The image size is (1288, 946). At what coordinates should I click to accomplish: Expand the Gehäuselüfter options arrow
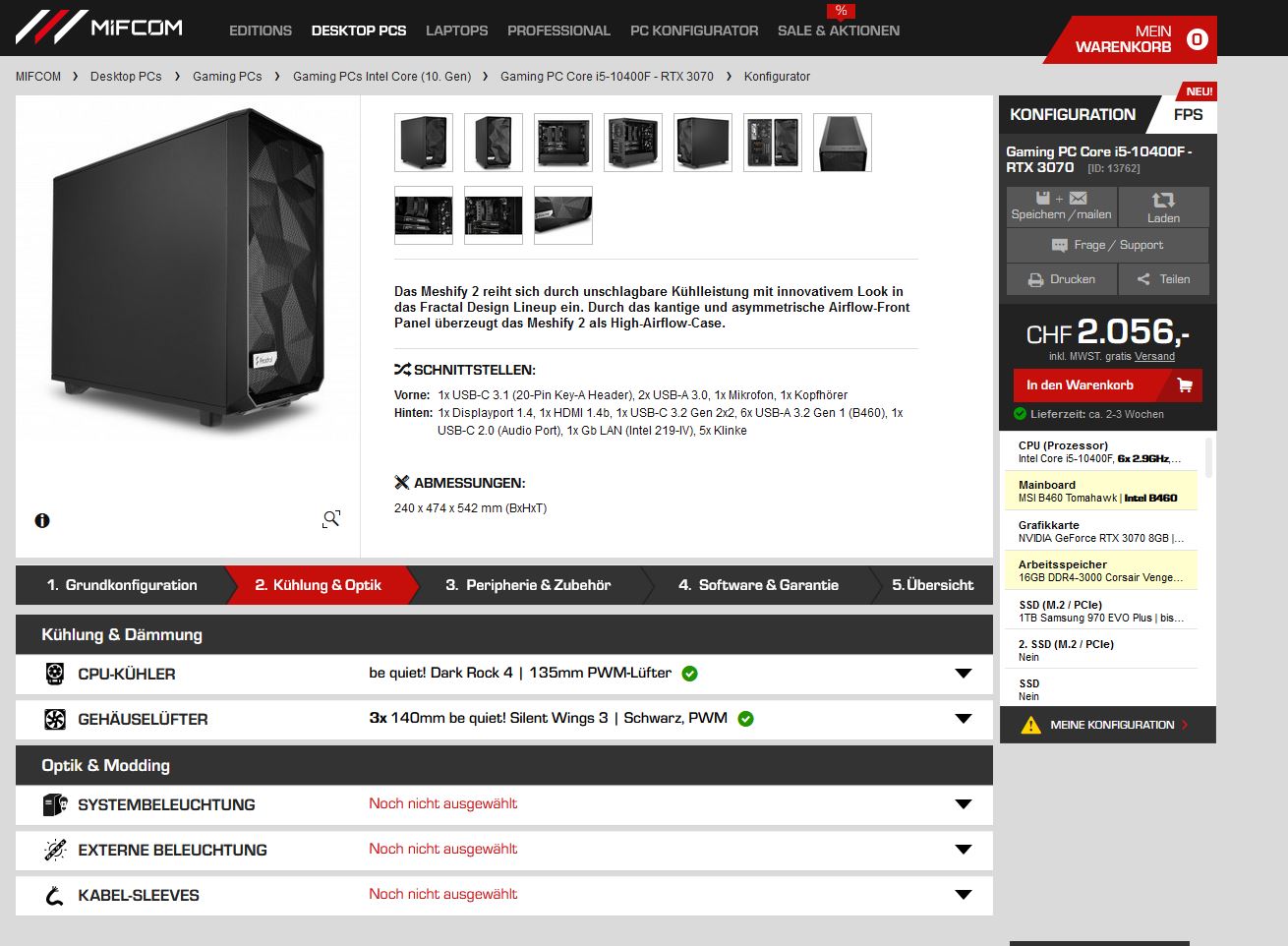point(964,719)
